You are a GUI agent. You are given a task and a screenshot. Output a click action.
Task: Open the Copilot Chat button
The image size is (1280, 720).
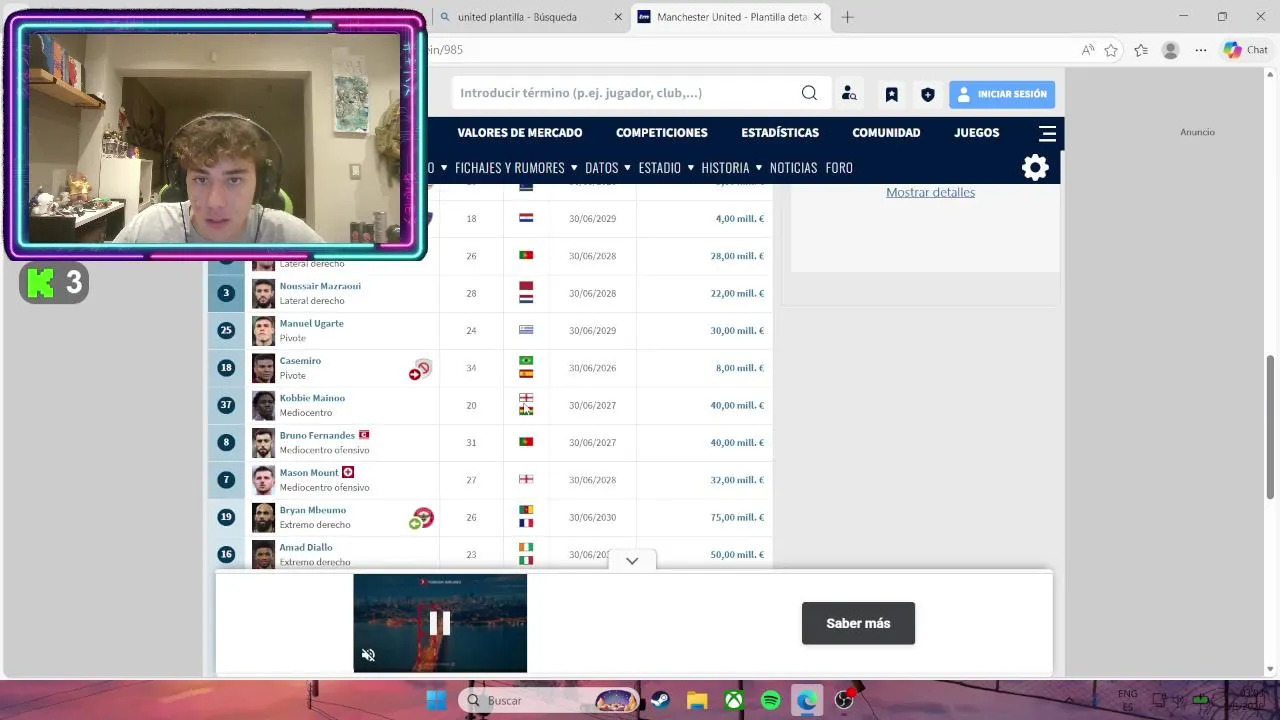(x=1246, y=50)
